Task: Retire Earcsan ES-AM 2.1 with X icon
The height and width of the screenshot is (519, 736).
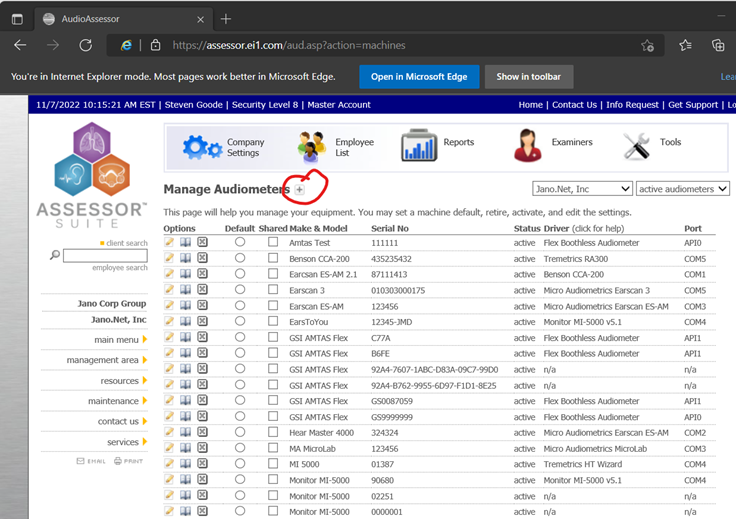Action: point(202,274)
